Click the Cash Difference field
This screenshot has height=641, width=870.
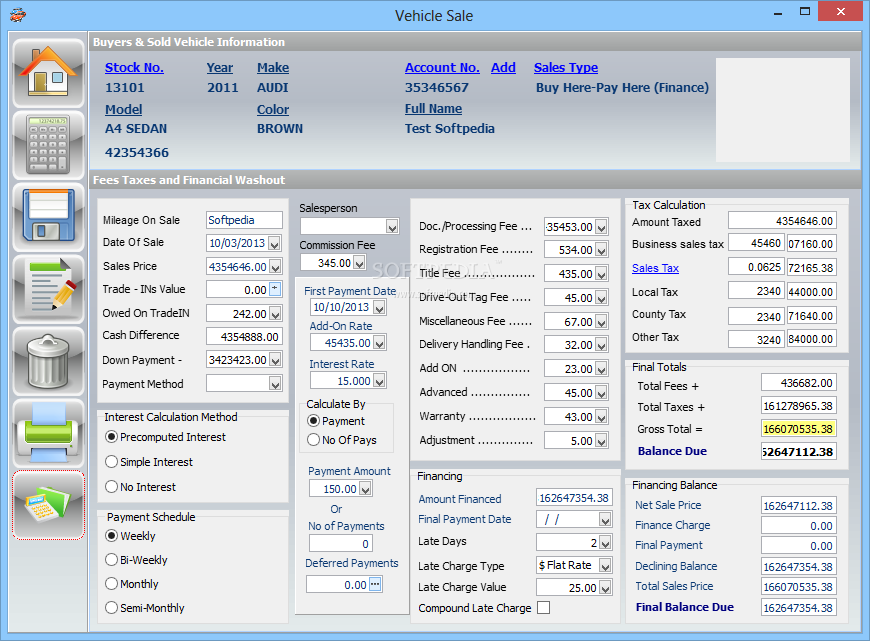[x=244, y=337]
